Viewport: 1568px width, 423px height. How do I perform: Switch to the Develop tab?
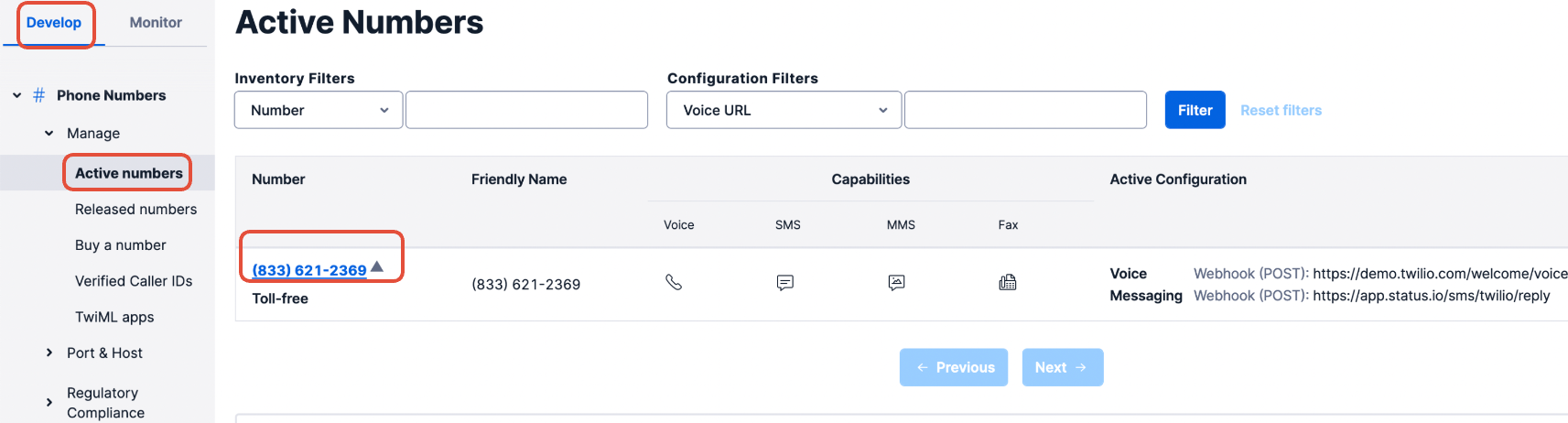[54, 23]
